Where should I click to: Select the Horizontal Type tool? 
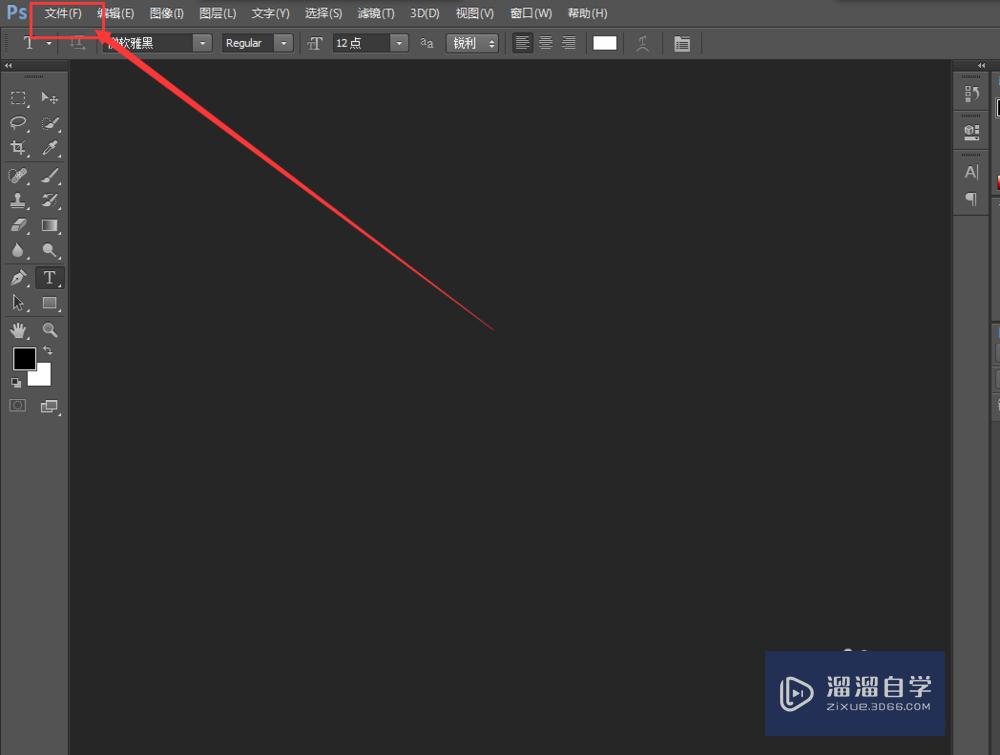[50, 277]
